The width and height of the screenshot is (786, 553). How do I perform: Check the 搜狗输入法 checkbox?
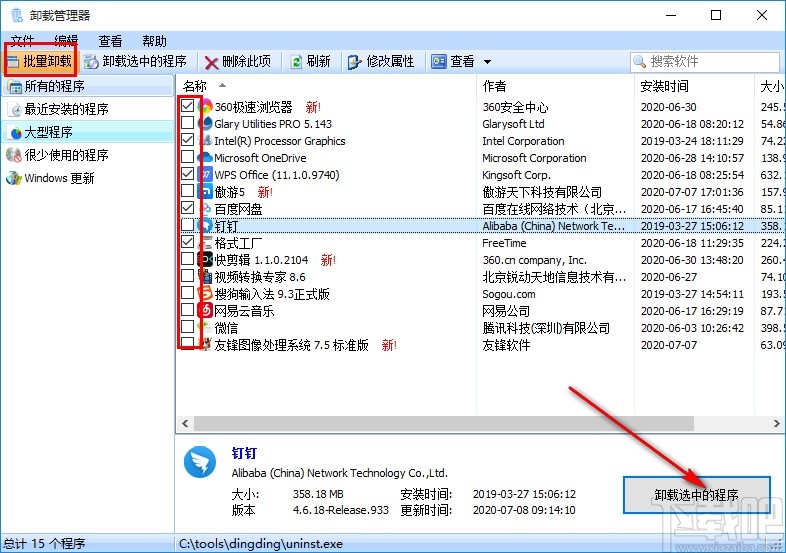click(x=187, y=293)
